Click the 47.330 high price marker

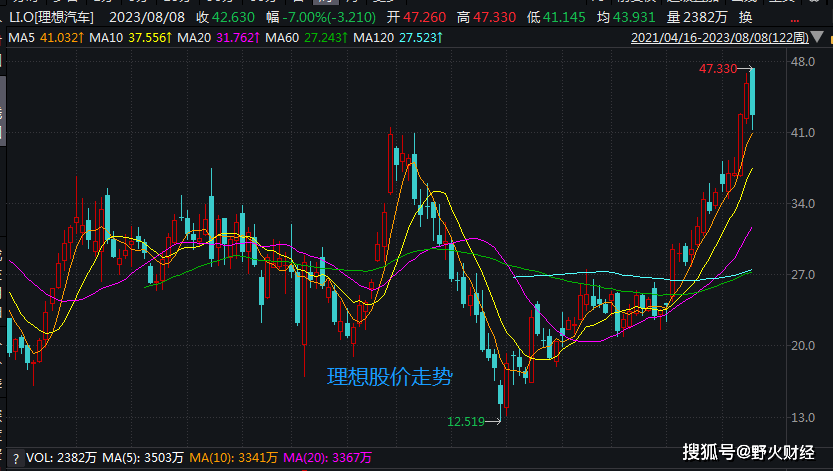pyautogui.click(x=718, y=69)
